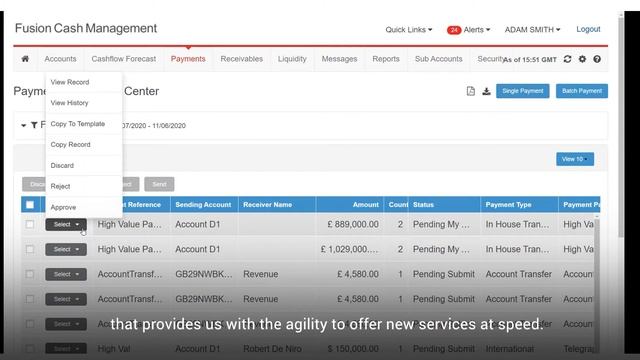Image resolution: width=640 pixels, height=360 pixels.
Task: Check second AccountTransf Revenue row checkbox
Action: tap(30, 299)
